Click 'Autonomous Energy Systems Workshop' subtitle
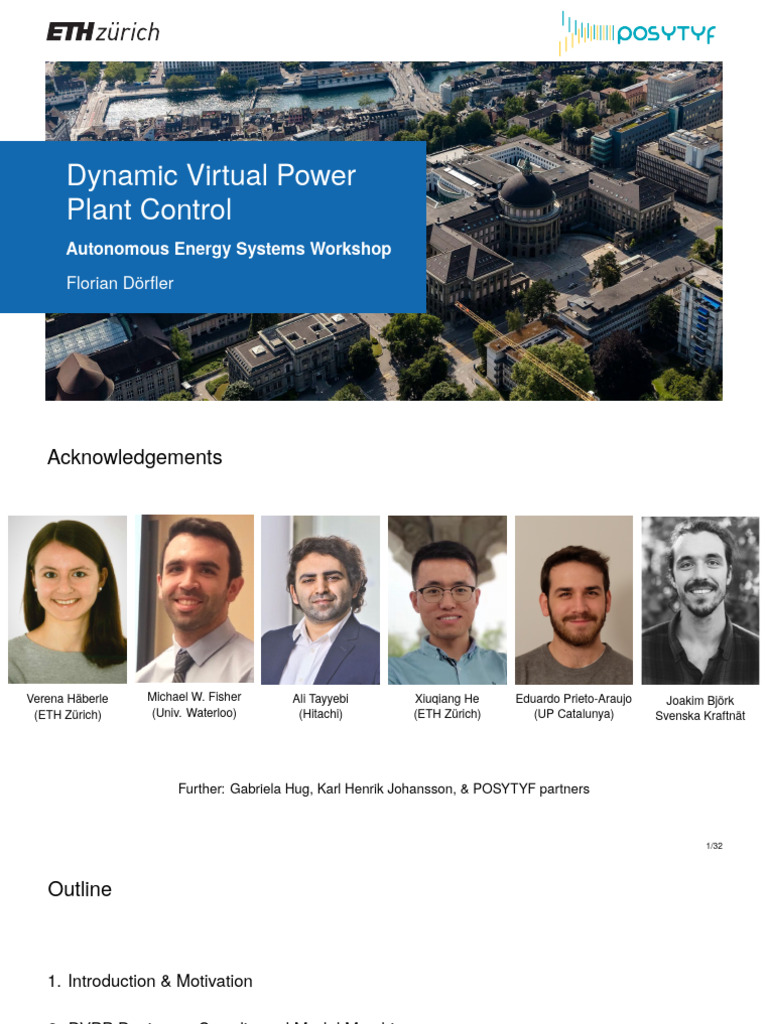Screen dimensions: 768x1024 pos(229,249)
